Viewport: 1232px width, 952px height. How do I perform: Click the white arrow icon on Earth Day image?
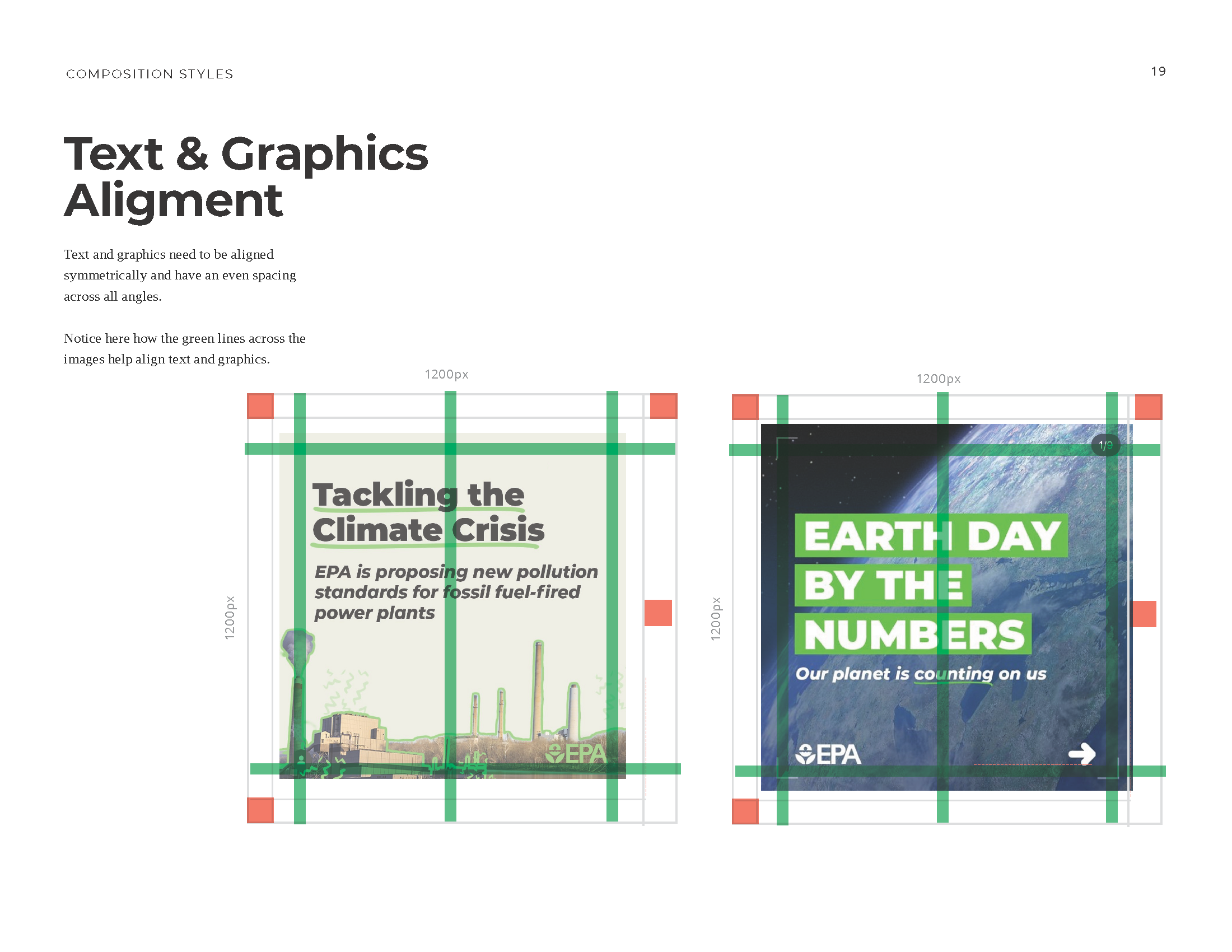point(1081,753)
